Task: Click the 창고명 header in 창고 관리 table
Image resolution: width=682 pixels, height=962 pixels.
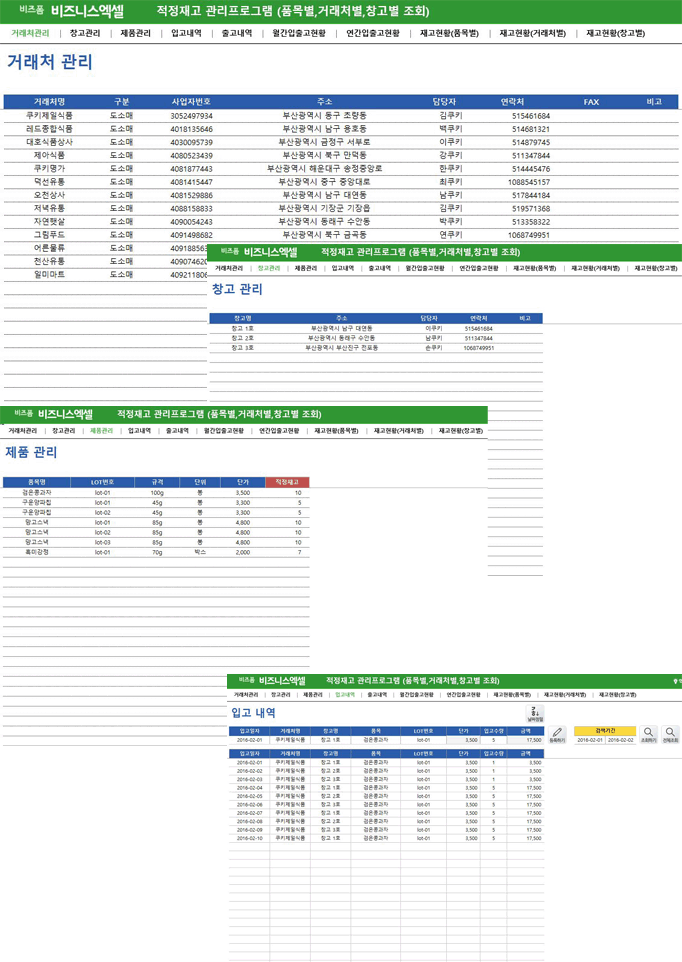Action: point(243,318)
